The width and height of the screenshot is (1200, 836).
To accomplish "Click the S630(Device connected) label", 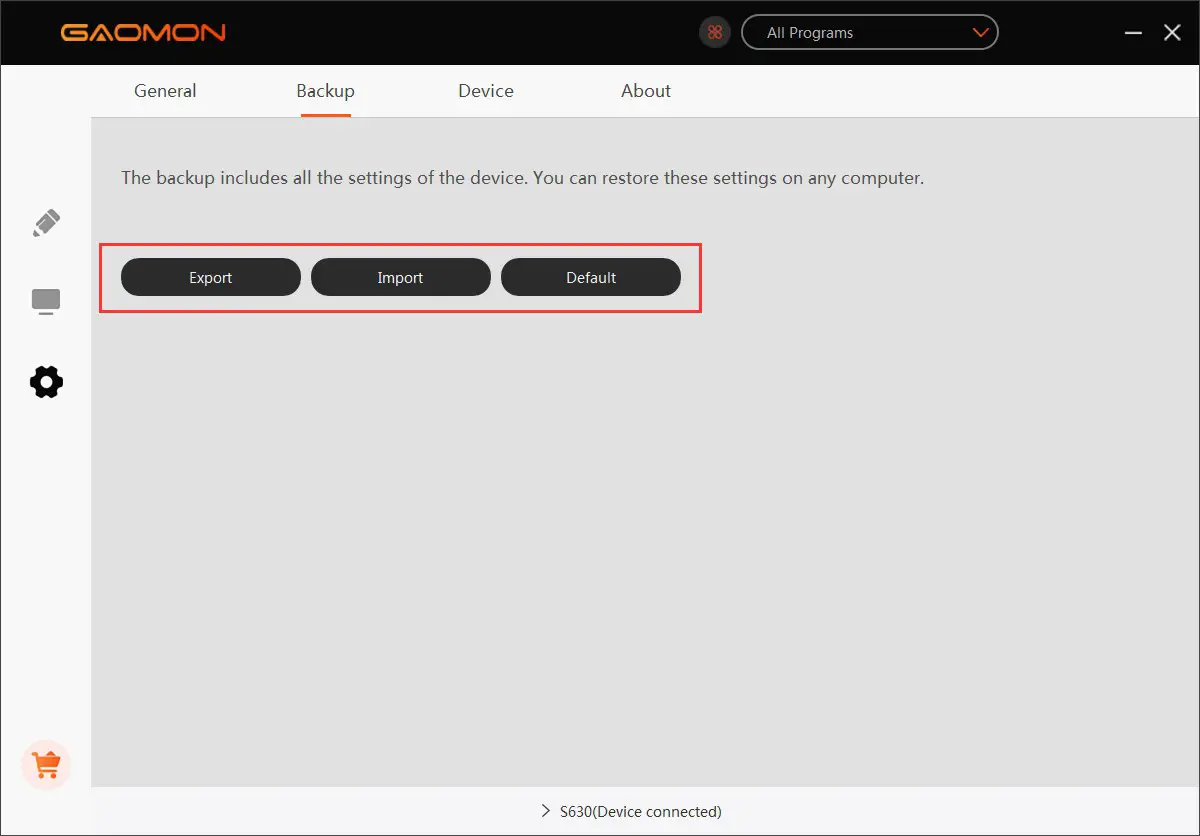I will tap(640, 812).
